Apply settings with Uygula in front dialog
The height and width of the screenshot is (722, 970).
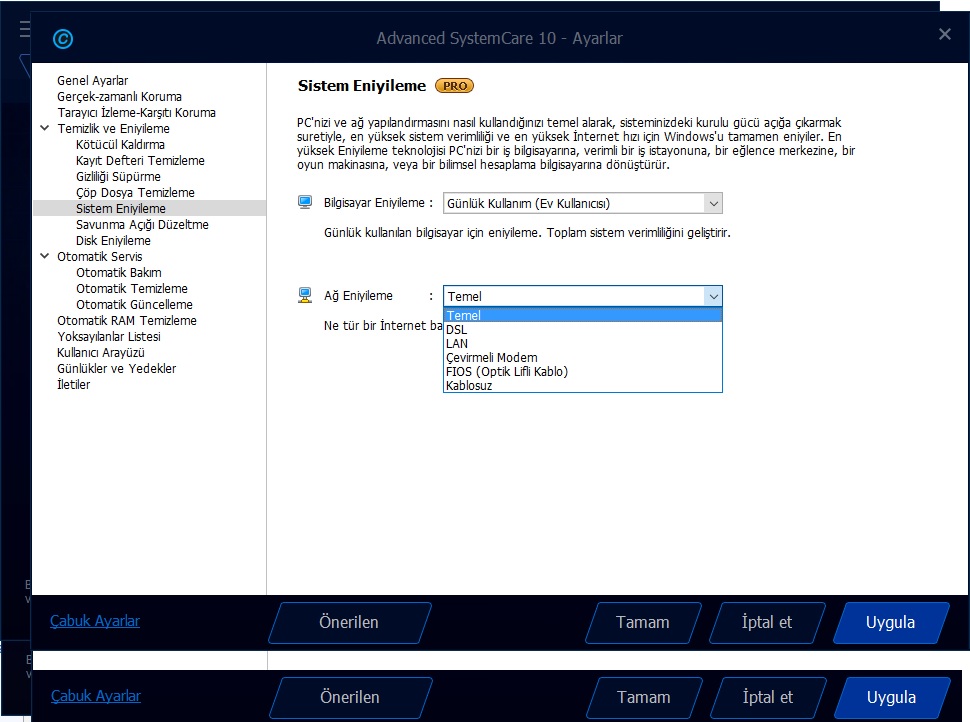pyautogui.click(x=891, y=622)
